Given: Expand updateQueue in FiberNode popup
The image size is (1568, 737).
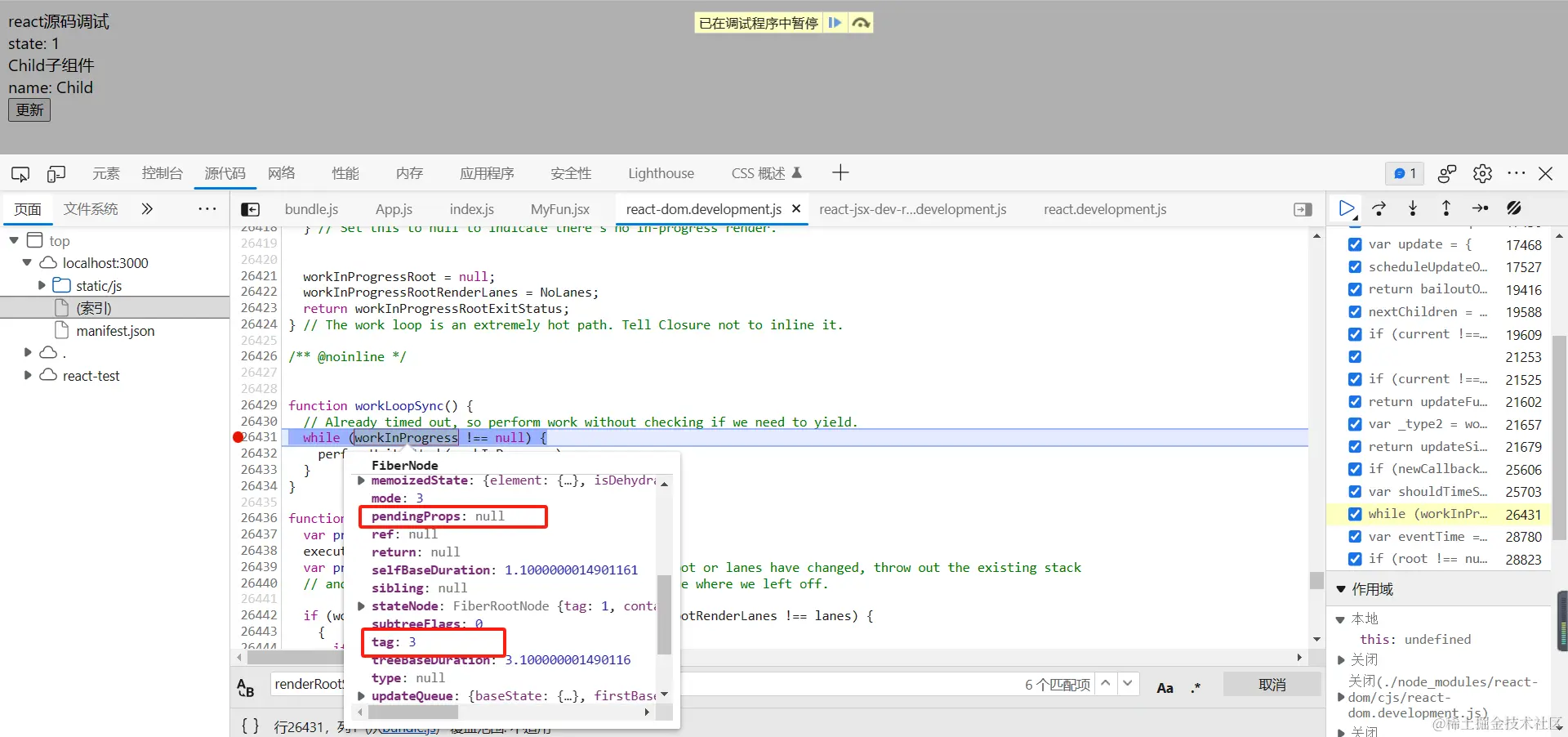Looking at the screenshot, I should click(361, 696).
